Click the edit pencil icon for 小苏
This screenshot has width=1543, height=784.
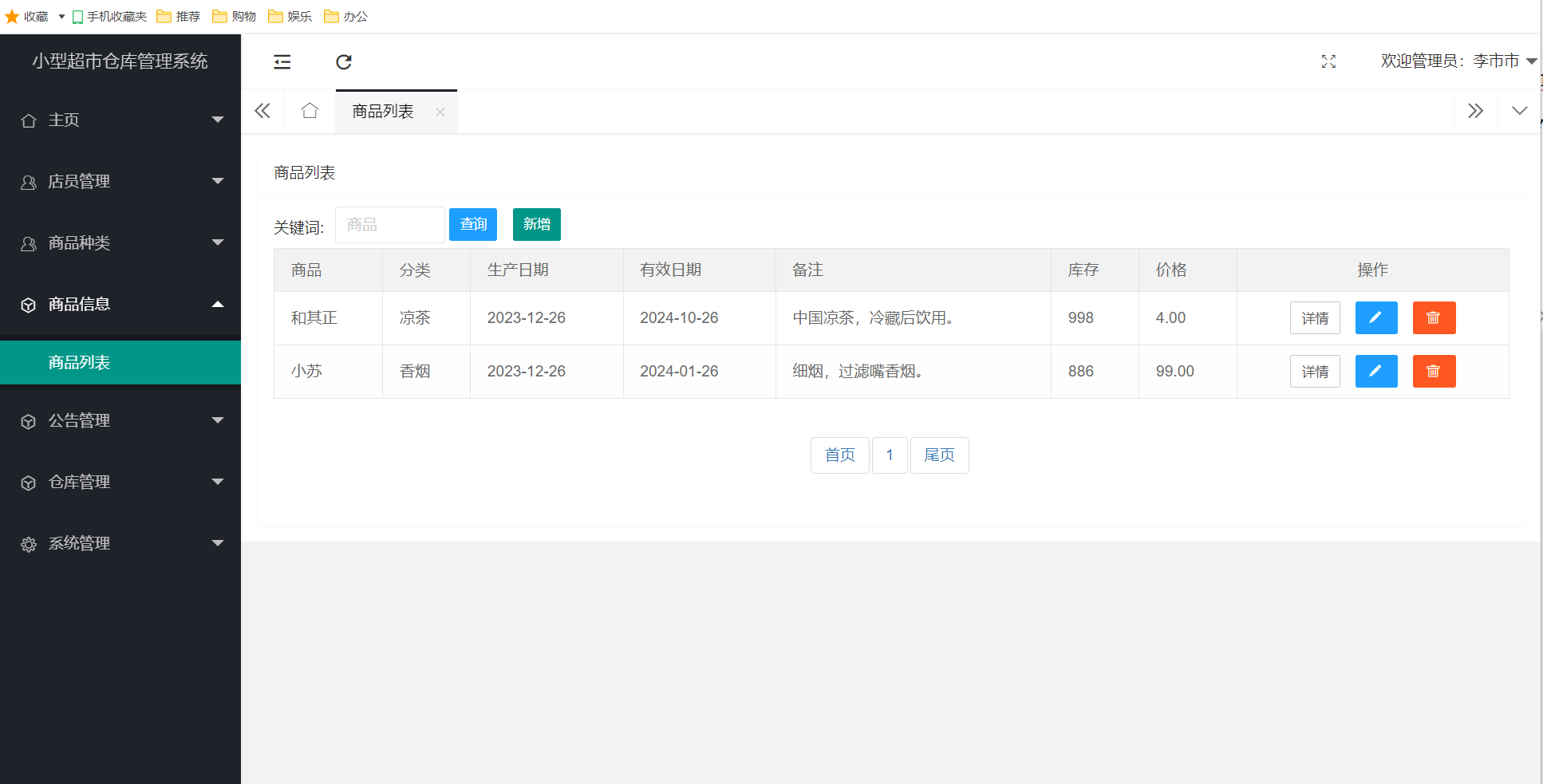coord(1375,371)
